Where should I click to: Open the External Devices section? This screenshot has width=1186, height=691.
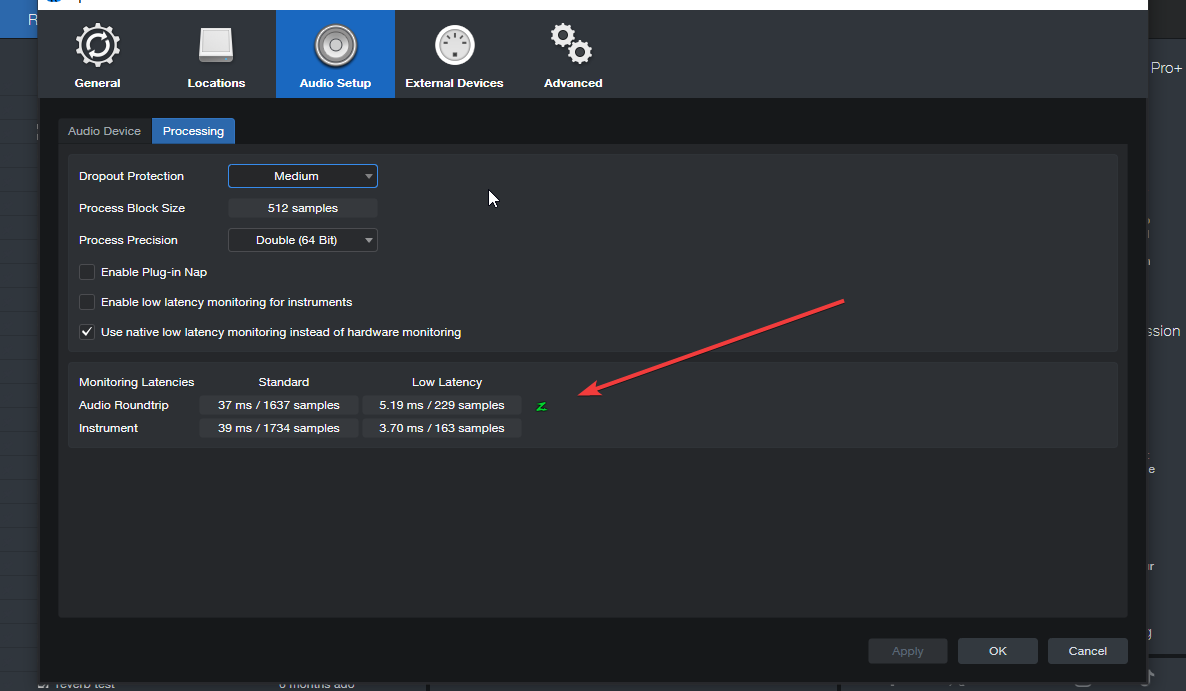454,54
